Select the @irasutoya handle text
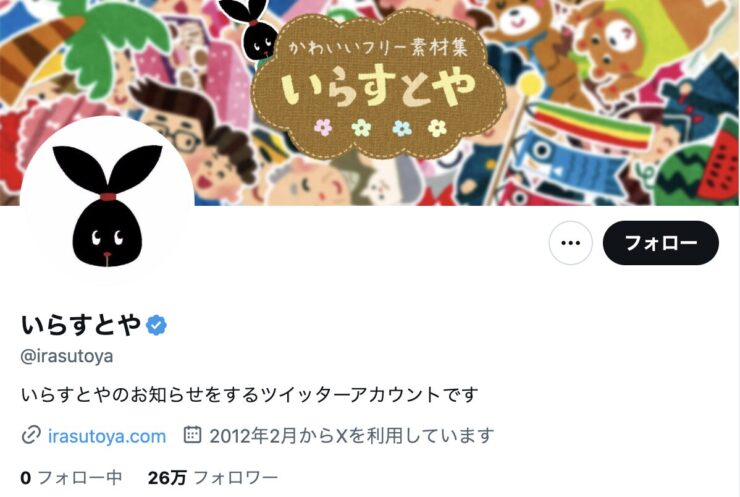Image resolution: width=740 pixels, height=497 pixels. click(x=67, y=356)
